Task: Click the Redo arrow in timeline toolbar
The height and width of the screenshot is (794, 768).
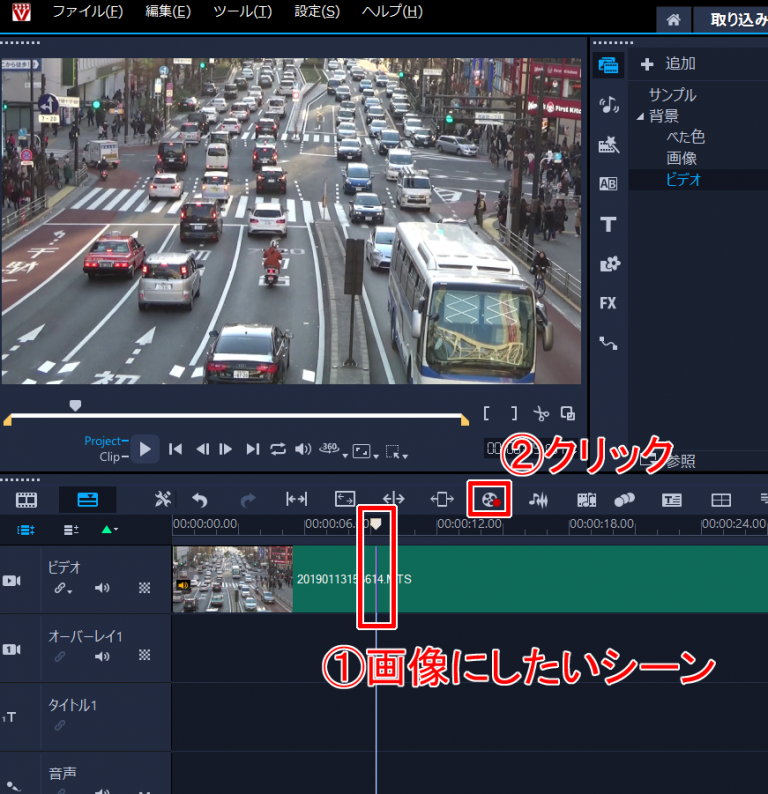Action: 248,500
